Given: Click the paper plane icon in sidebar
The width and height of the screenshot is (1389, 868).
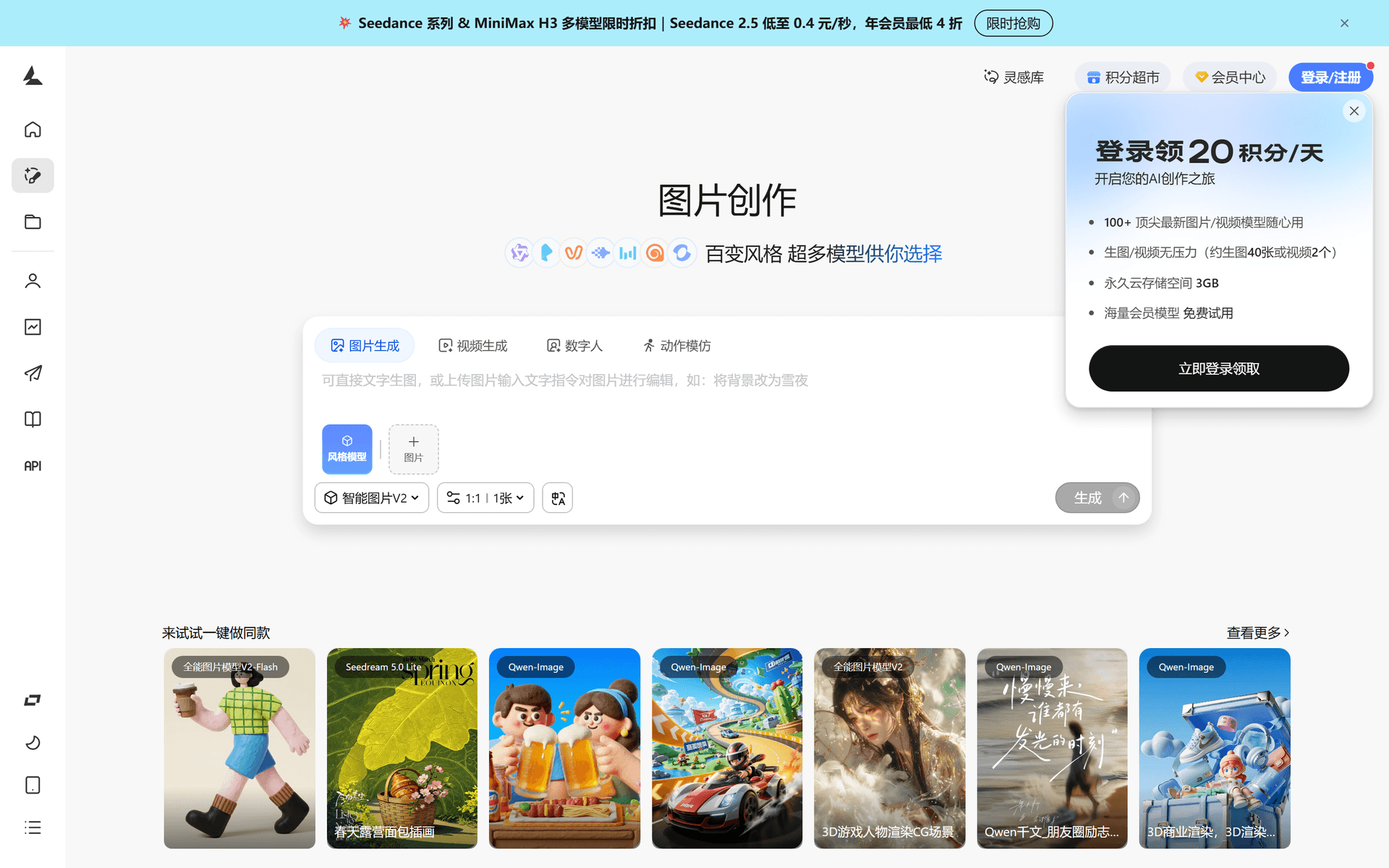Looking at the screenshot, I should click(x=33, y=373).
